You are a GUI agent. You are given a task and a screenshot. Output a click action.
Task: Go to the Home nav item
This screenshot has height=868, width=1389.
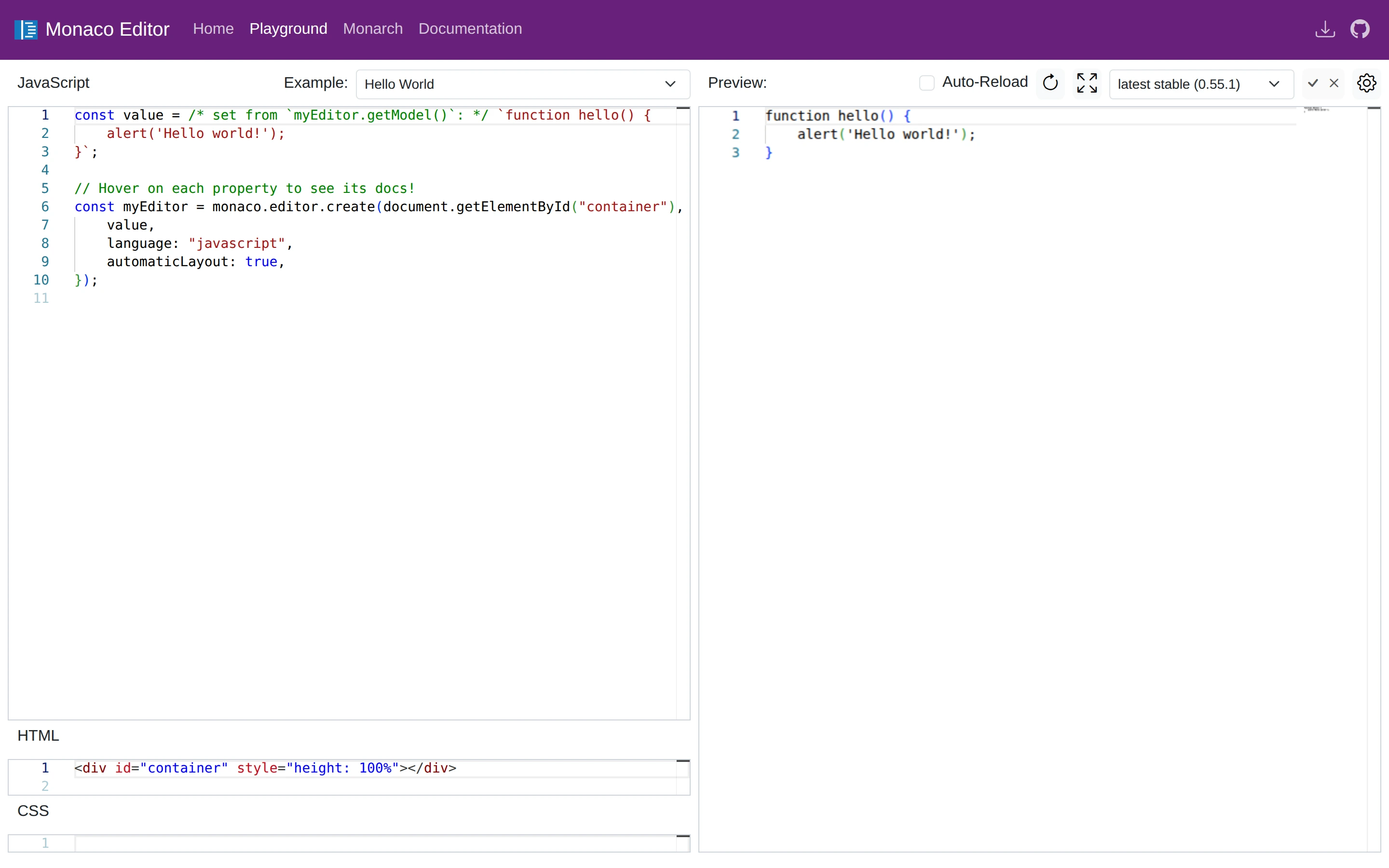click(214, 29)
